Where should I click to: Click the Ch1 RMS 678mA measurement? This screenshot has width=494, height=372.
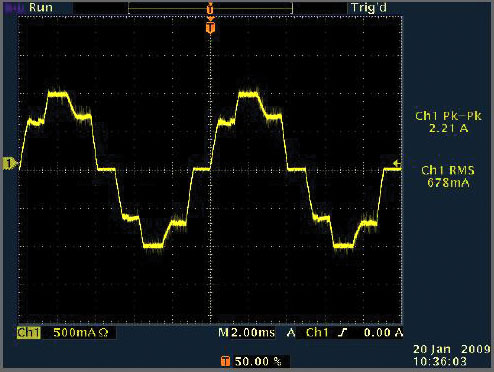(448, 177)
